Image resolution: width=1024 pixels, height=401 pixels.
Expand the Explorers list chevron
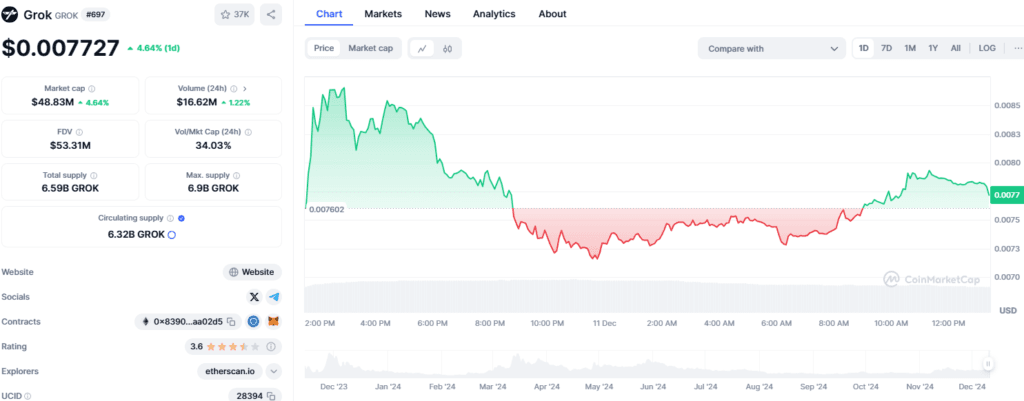(x=274, y=371)
